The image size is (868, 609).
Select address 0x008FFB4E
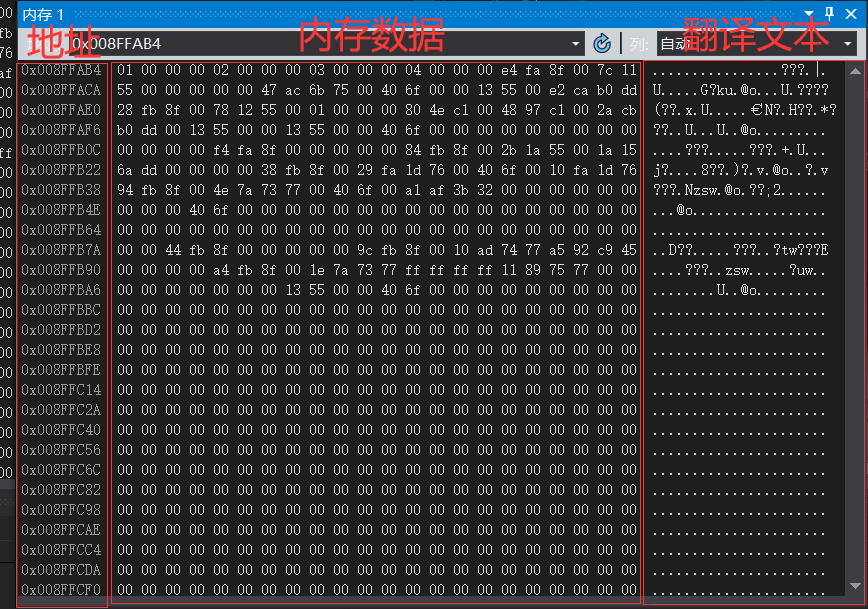61,210
